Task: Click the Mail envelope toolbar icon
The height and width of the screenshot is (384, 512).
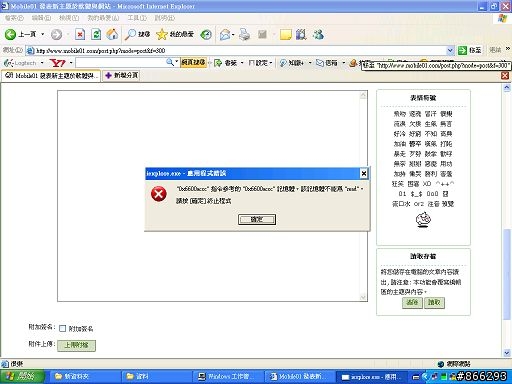Action: point(225,34)
